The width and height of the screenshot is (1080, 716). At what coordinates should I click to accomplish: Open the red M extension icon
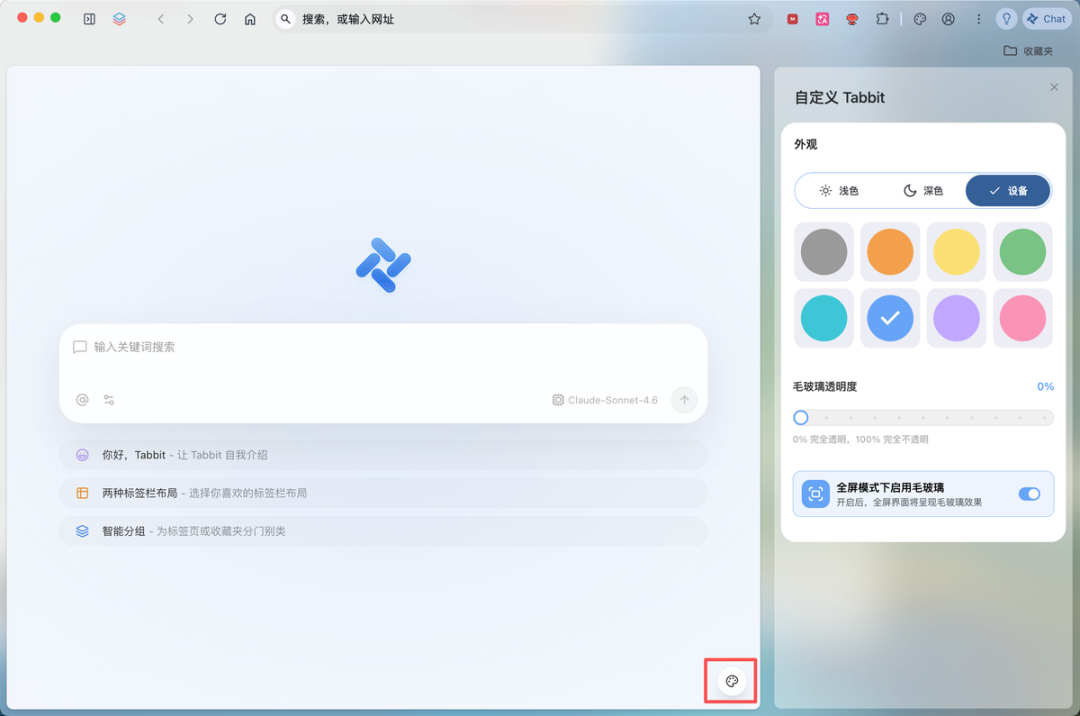[793, 19]
